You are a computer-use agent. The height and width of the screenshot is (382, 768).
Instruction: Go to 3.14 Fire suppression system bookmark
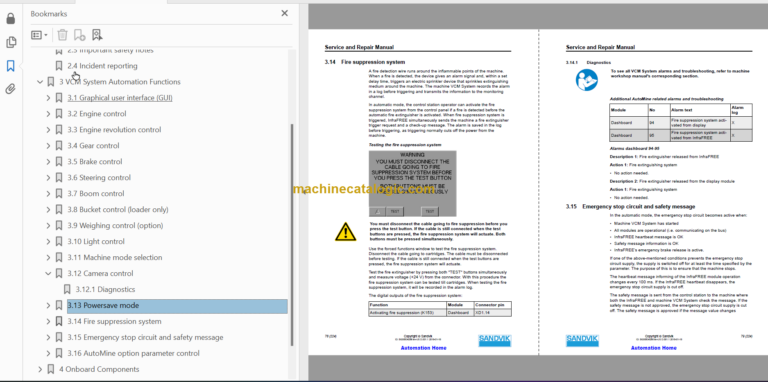coord(114,322)
